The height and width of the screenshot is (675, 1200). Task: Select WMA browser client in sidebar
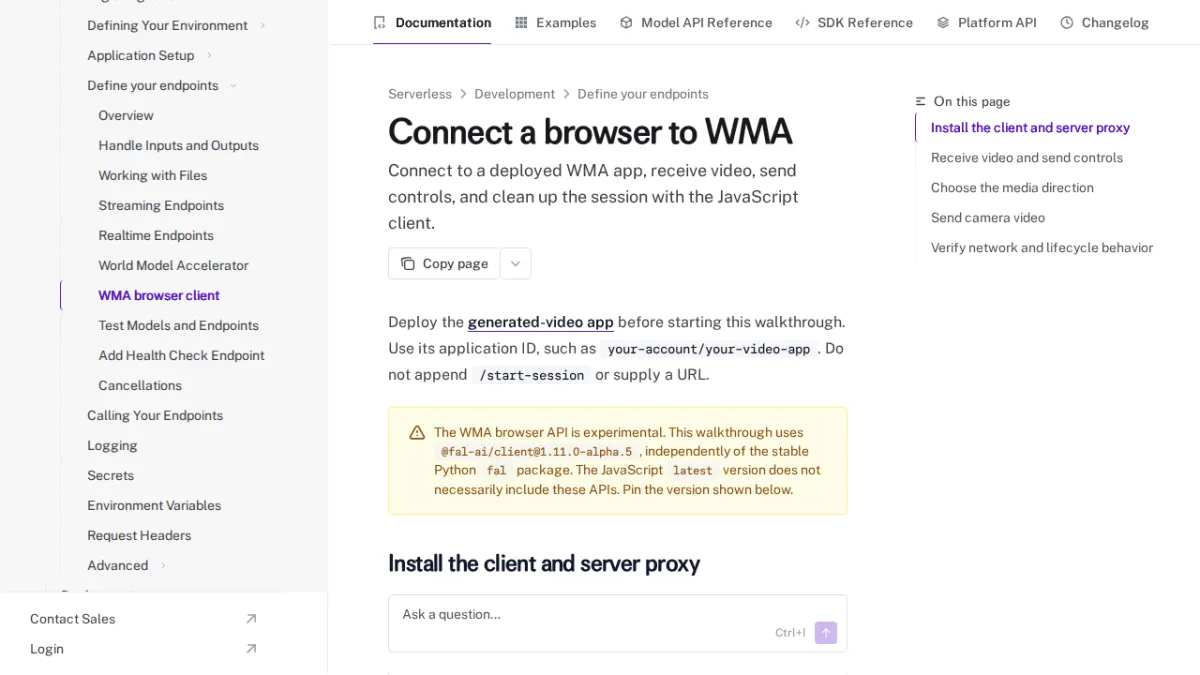coord(159,295)
